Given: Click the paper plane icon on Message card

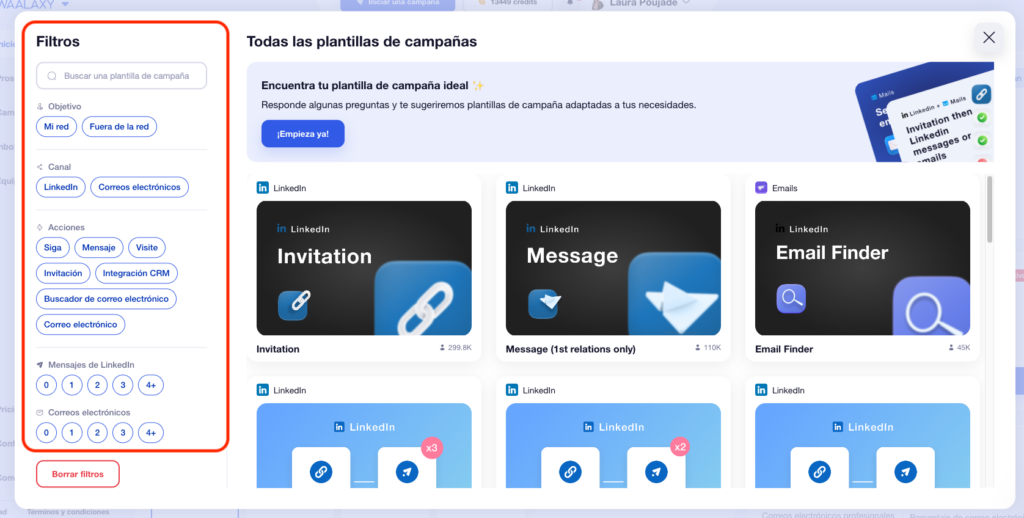Looking at the screenshot, I should click(x=542, y=301).
